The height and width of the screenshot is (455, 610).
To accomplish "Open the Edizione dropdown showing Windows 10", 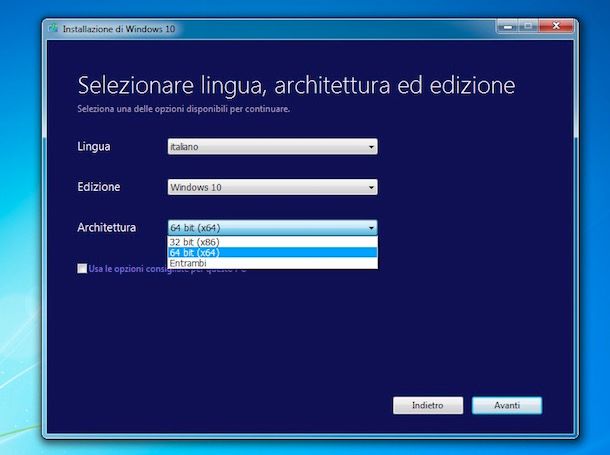I will (x=272, y=187).
